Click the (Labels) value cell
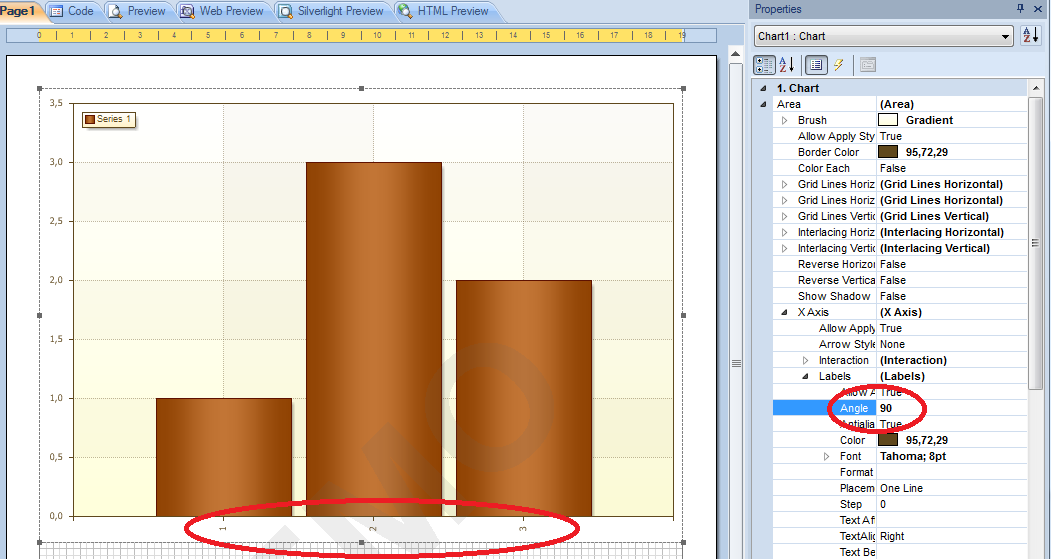 pyautogui.click(x=902, y=377)
